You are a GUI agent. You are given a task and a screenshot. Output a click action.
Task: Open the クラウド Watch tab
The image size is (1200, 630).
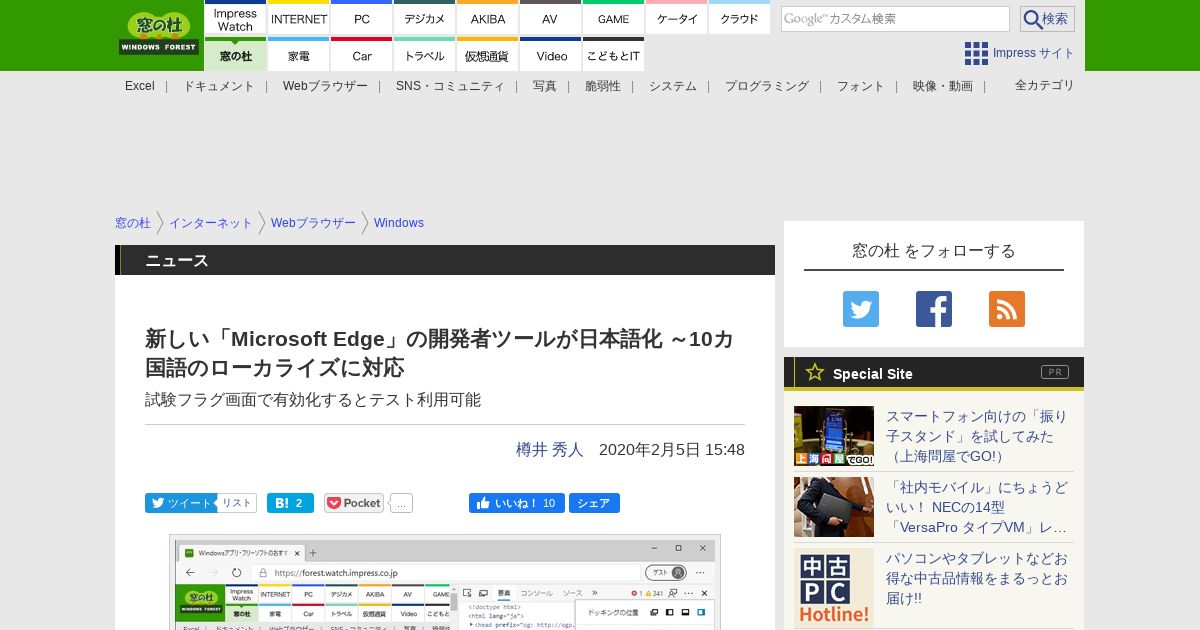click(740, 19)
